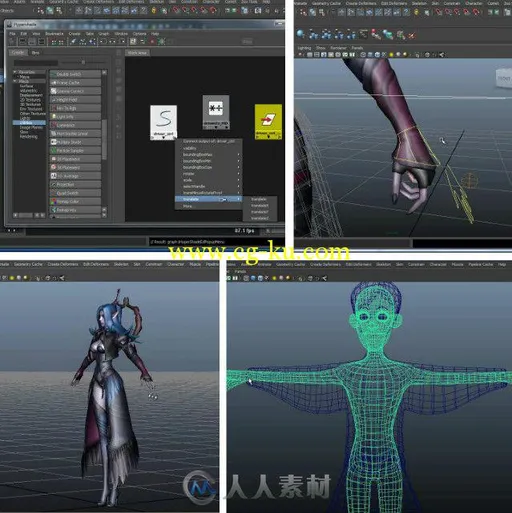Choose translateX in the submenu
Screen dimensions: 512x513
point(260,206)
